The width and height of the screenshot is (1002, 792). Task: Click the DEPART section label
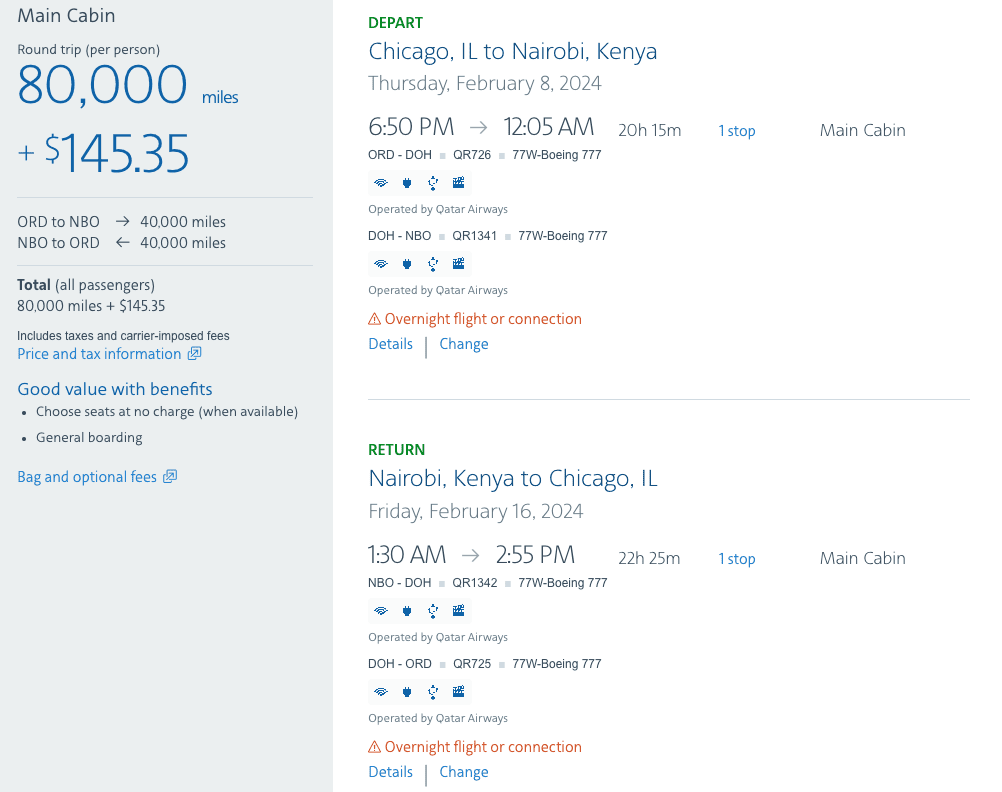(x=395, y=22)
